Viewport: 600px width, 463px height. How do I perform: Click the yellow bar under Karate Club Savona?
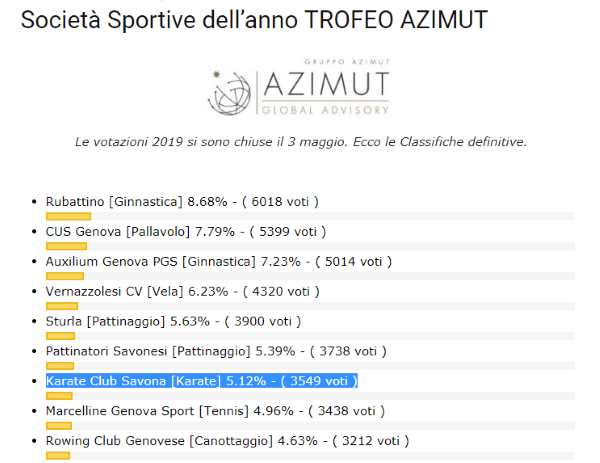(59, 396)
